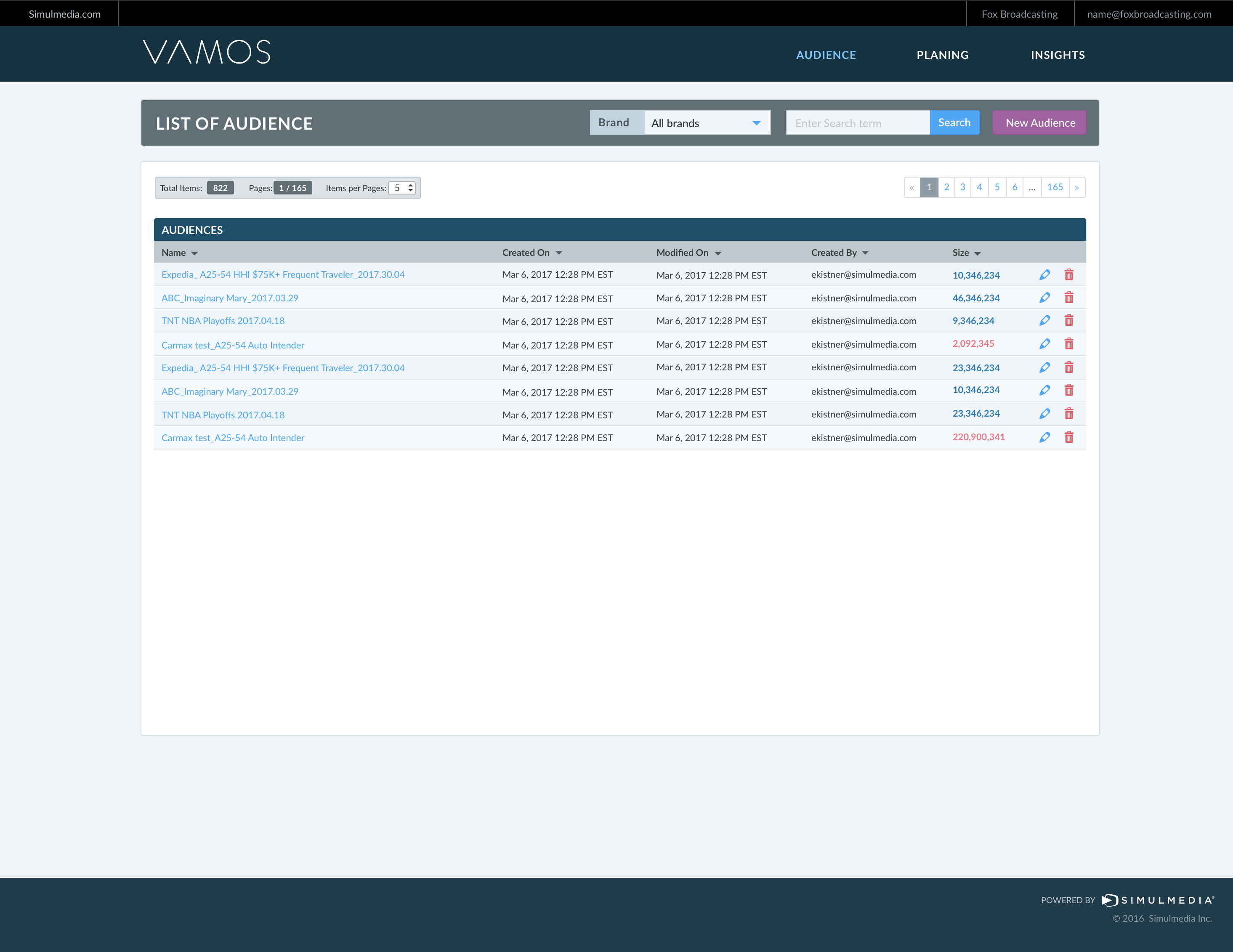
Task: Open the All brands dropdown
Action: click(707, 123)
